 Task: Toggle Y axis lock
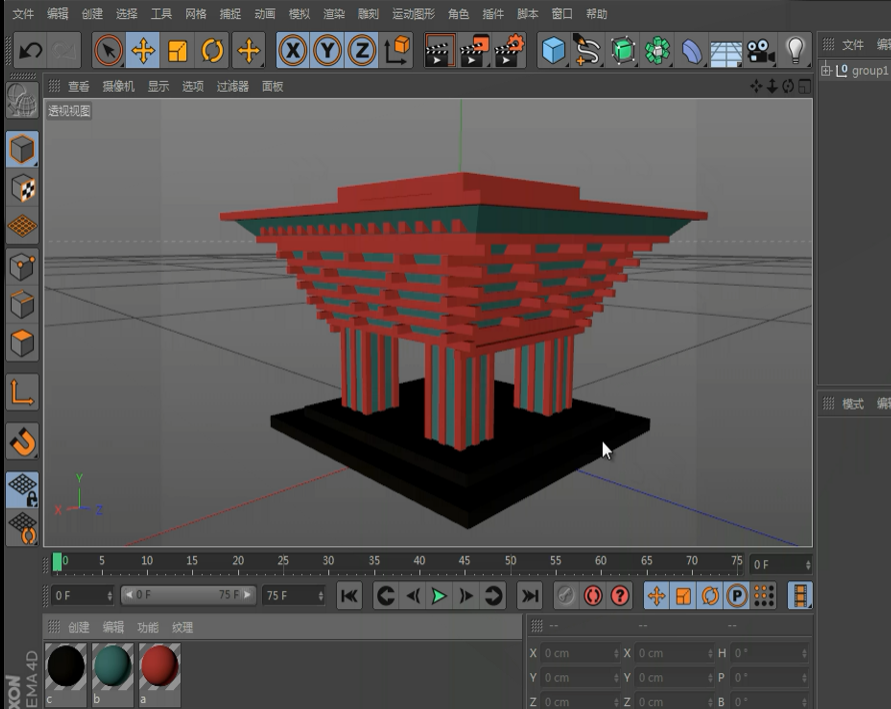pyautogui.click(x=328, y=51)
